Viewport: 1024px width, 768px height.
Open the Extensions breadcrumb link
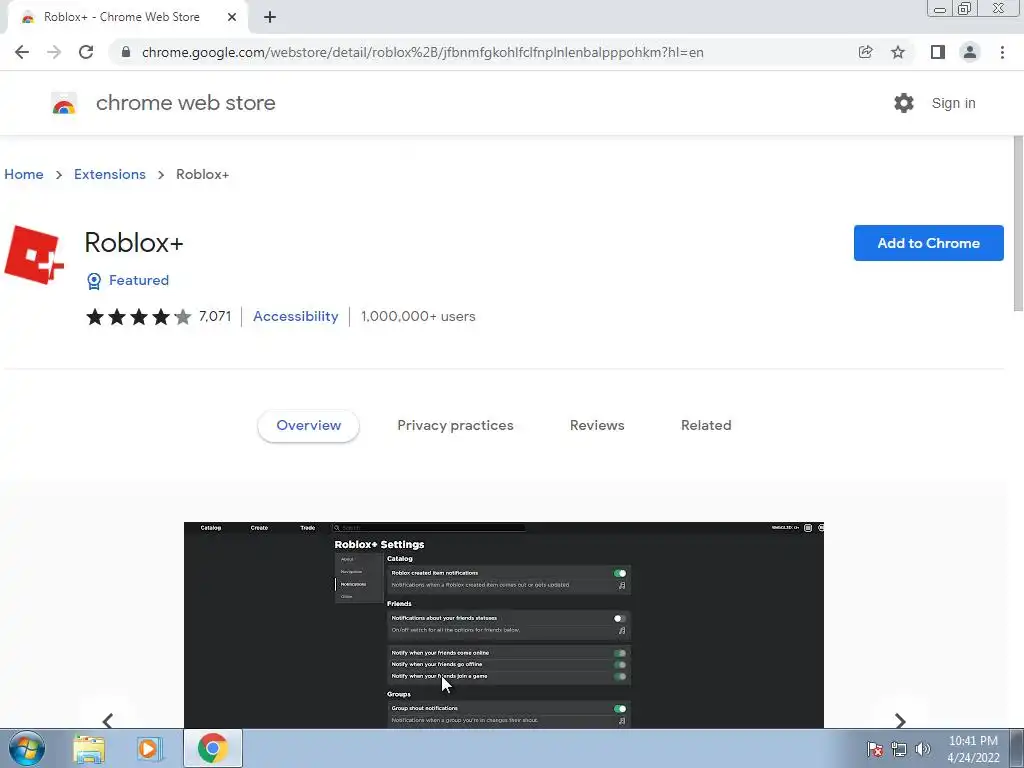(110, 174)
